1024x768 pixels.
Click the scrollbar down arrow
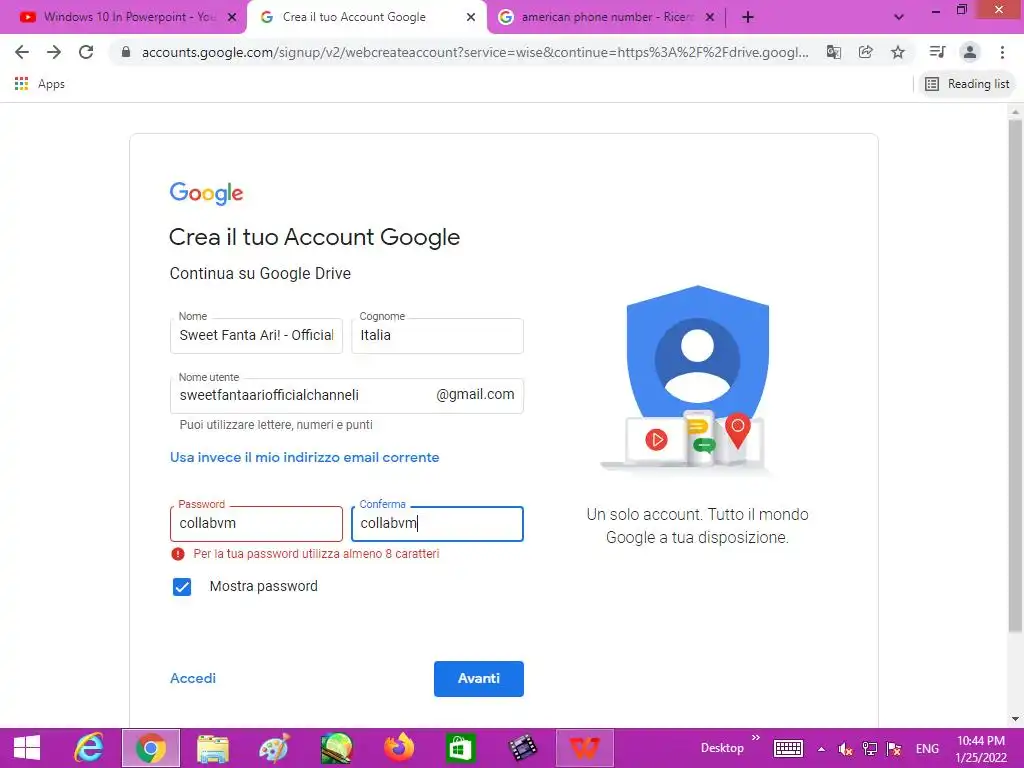(x=1015, y=719)
